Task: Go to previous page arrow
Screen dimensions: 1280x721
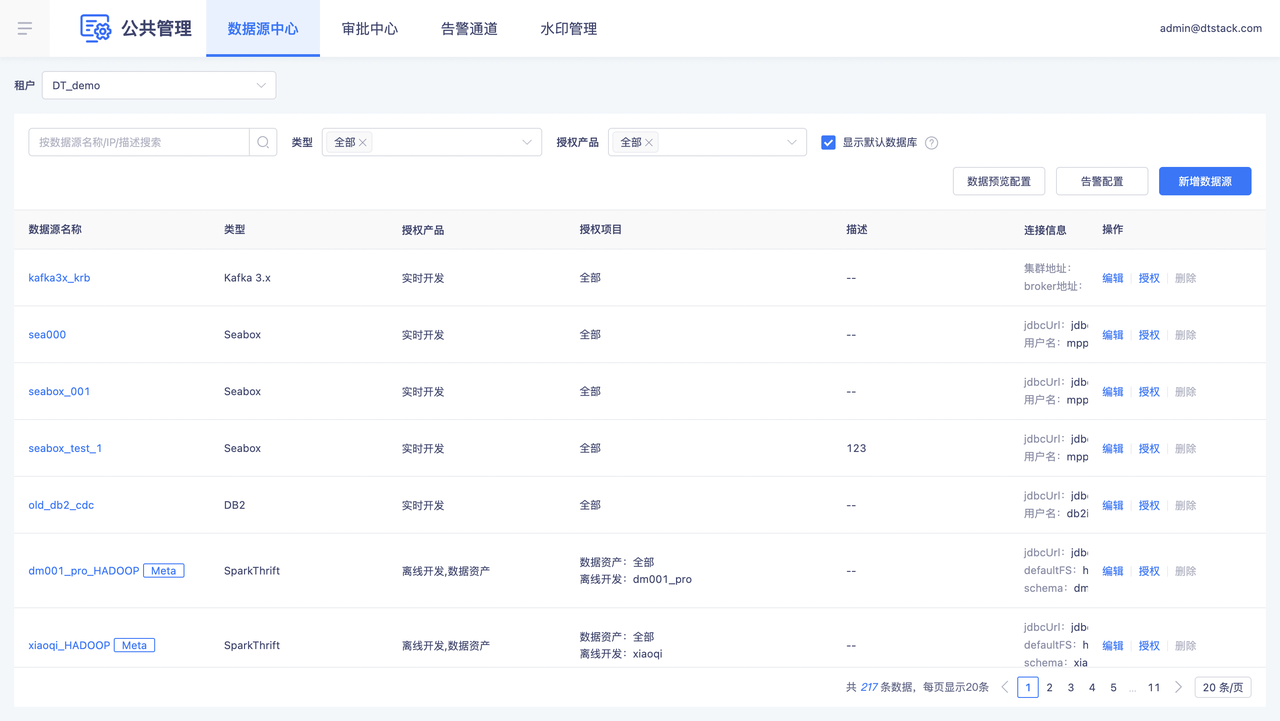Action: coord(1005,687)
